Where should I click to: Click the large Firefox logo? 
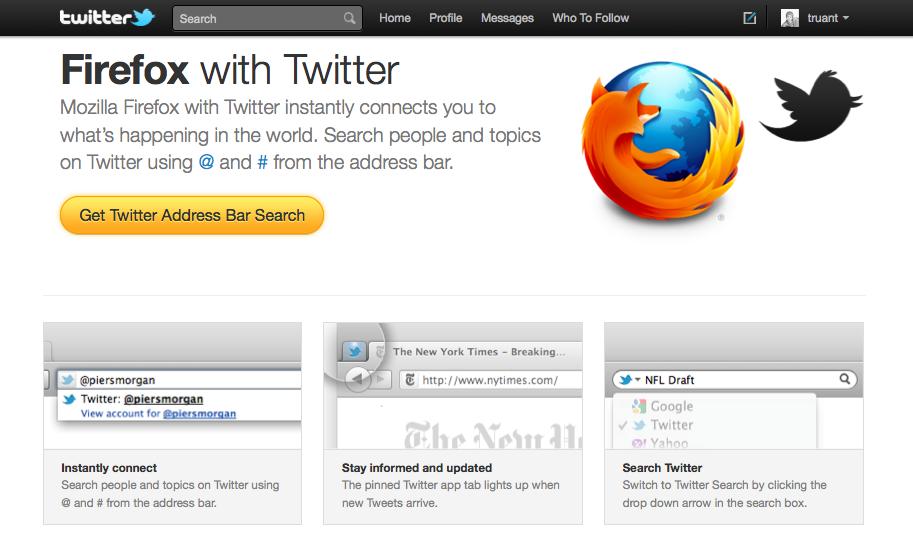pyautogui.click(x=663, y=141)
